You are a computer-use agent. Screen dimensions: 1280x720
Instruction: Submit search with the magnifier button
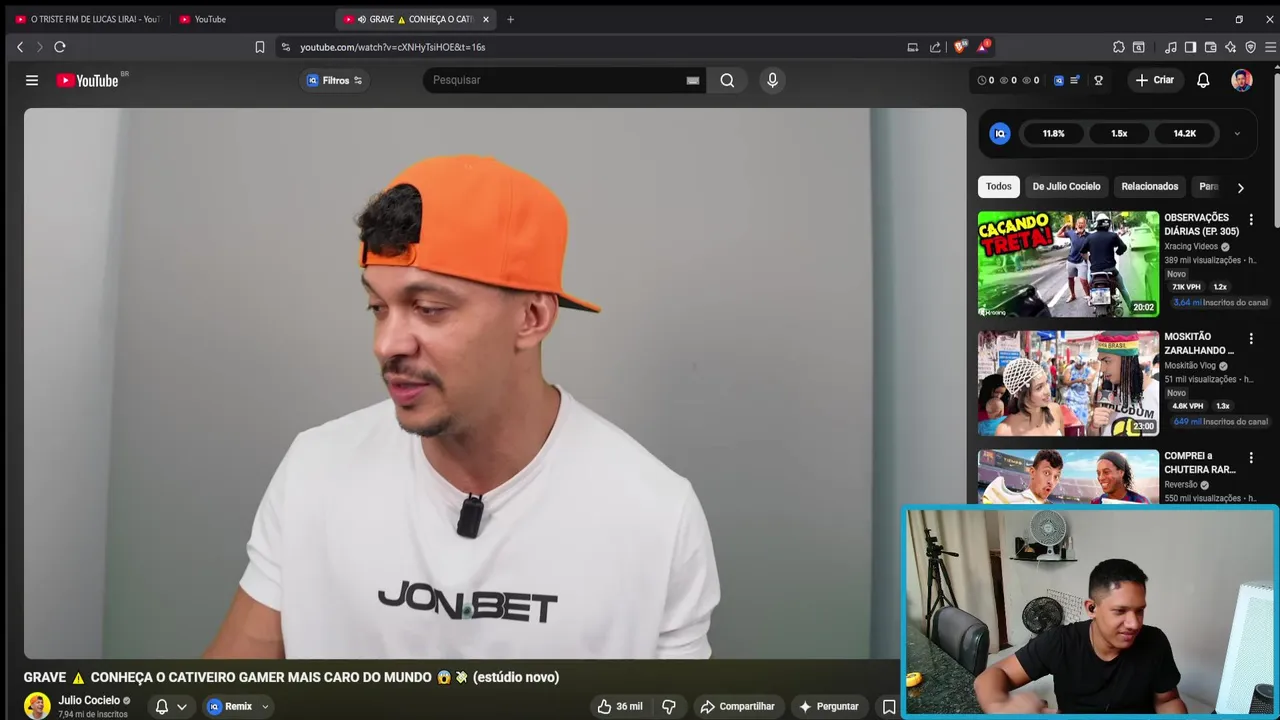[x=727, y=80]
